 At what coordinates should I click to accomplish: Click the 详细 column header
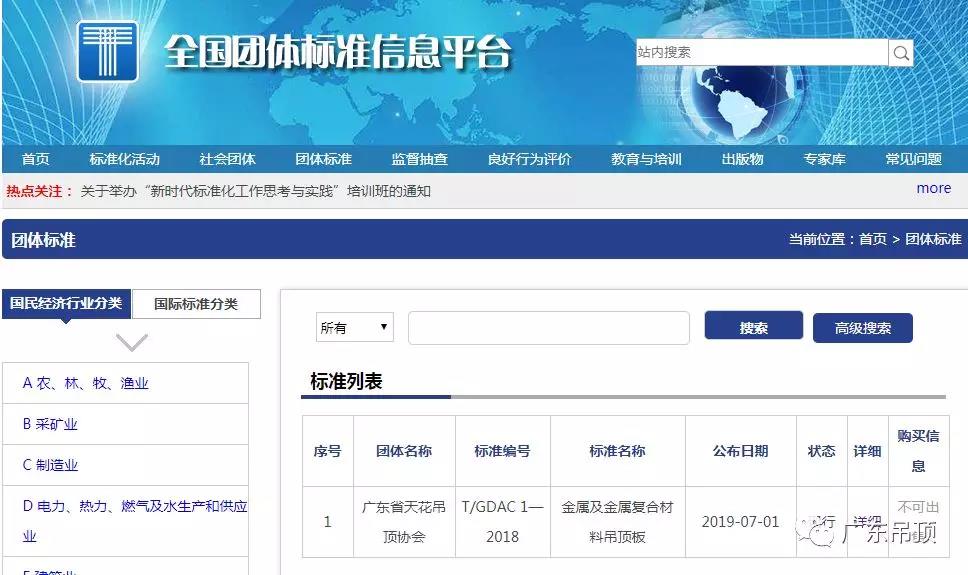[x=867, y=451]
